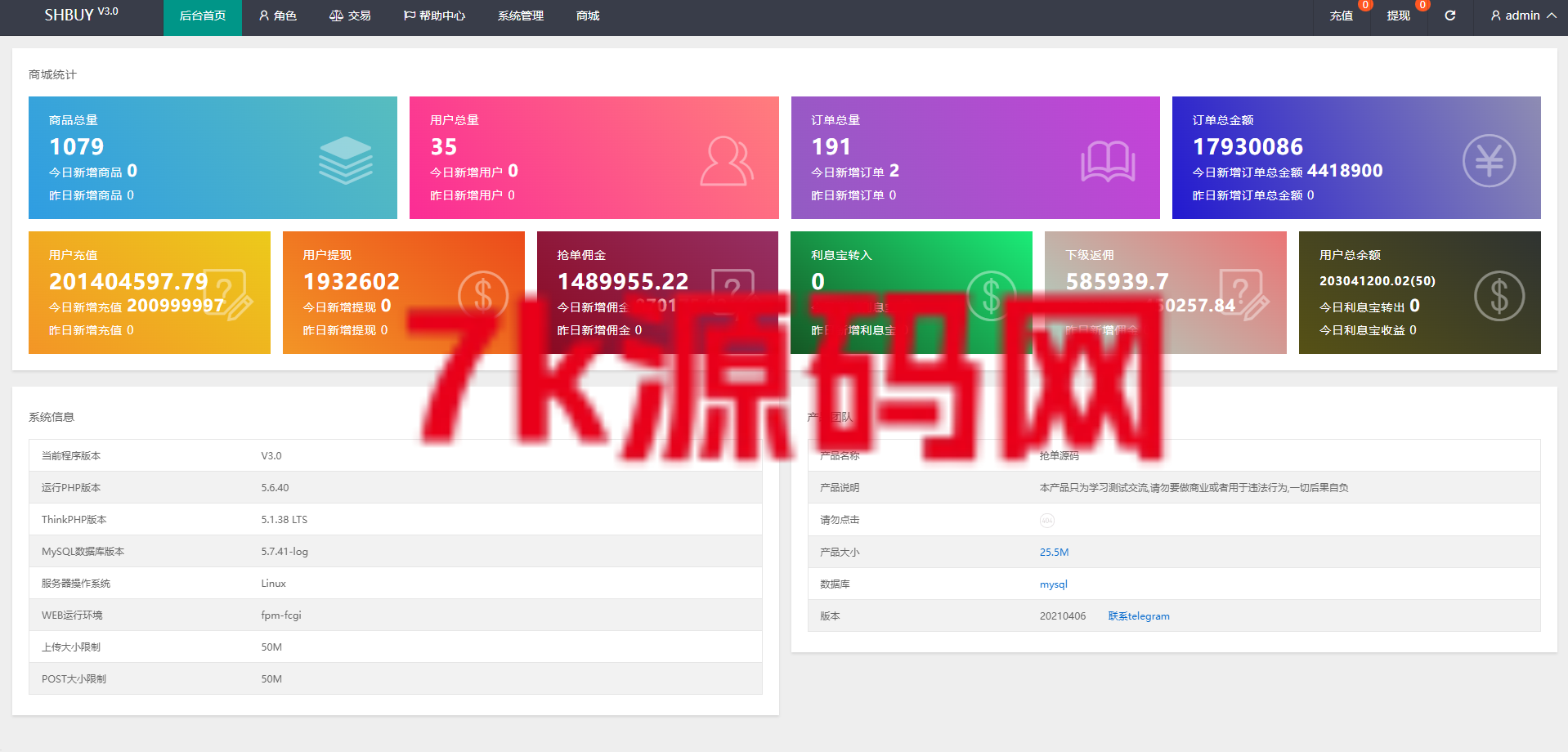This screenshot has height=752, width=1568.
Task: Click the flag icon beside 帮助中心
Action: tap(410, 16)
